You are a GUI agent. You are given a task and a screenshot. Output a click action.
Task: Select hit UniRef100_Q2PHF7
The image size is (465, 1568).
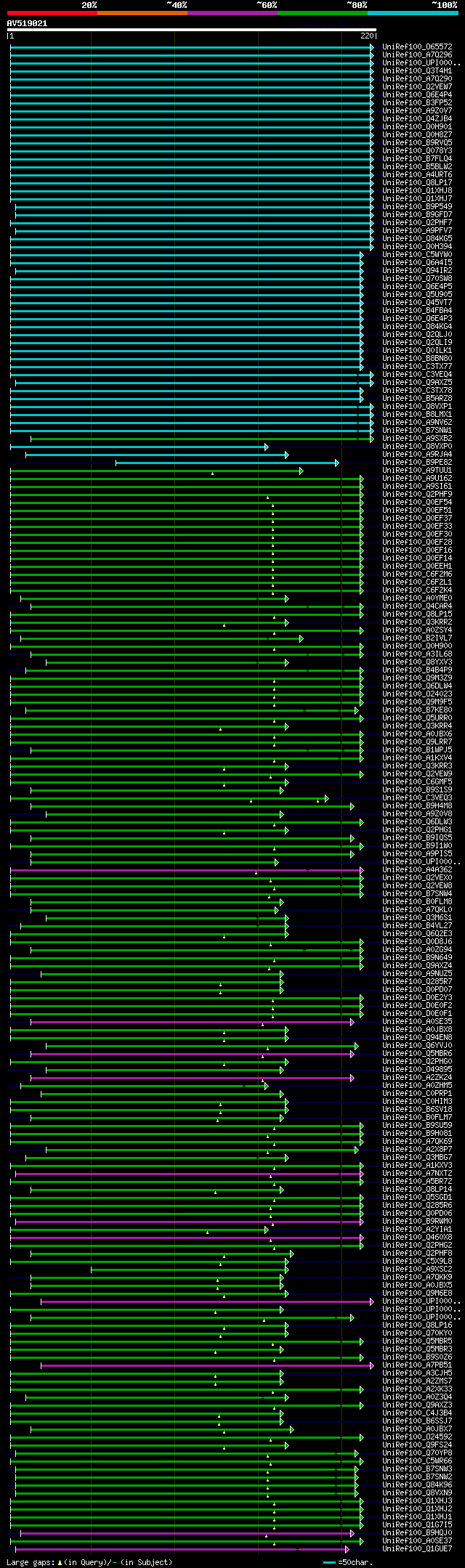417,223
